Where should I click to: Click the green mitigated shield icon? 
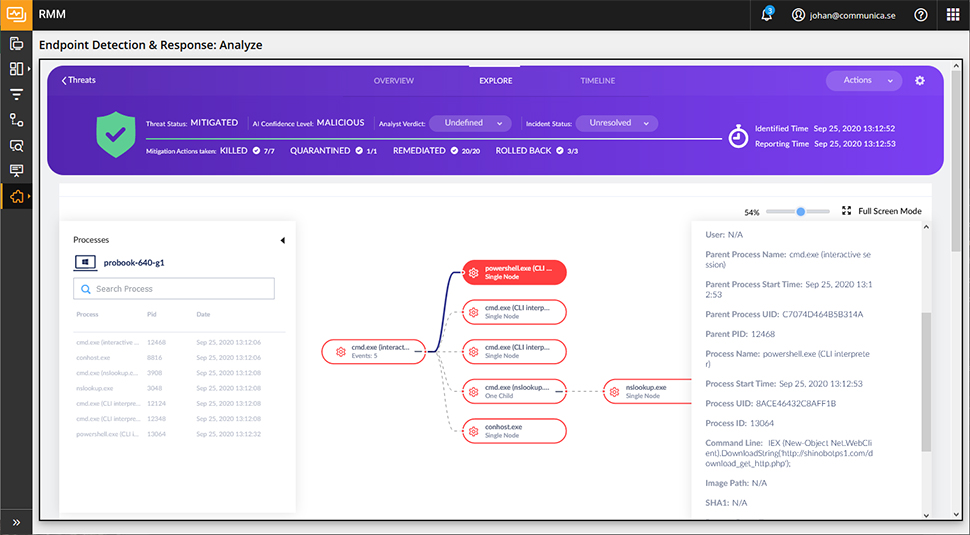point(116,134)
